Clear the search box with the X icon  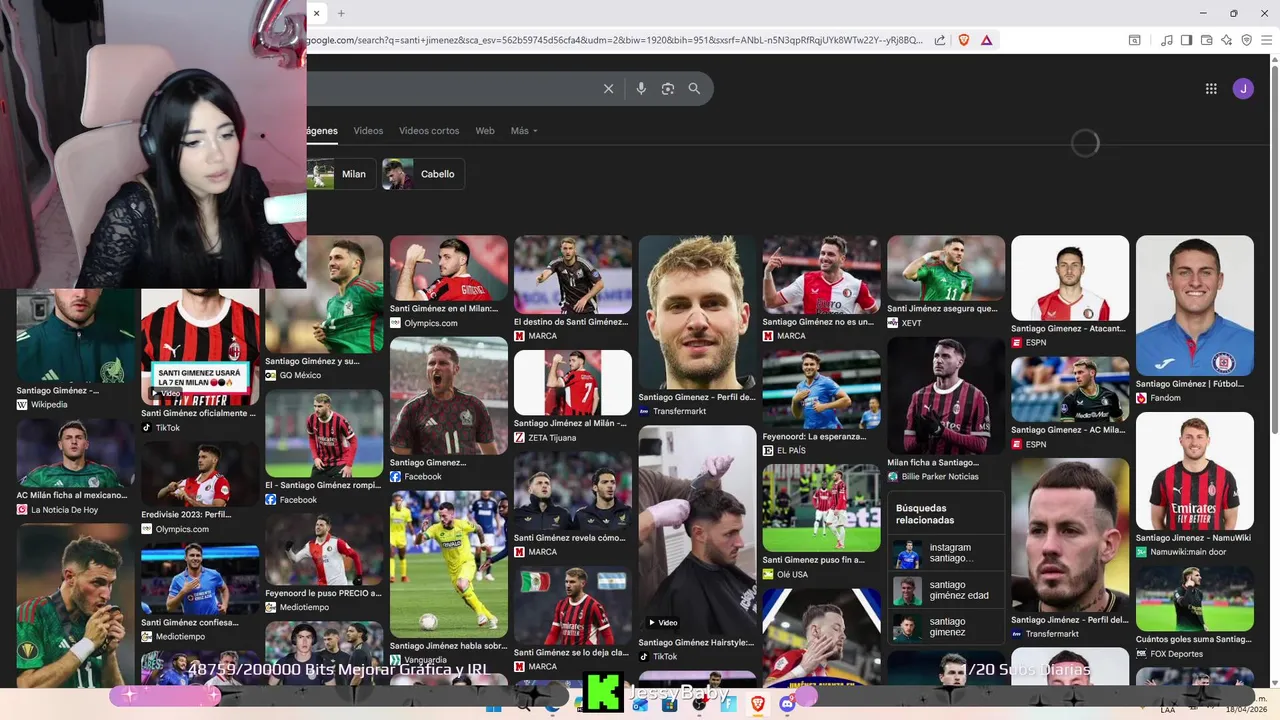tap(608, 89)
